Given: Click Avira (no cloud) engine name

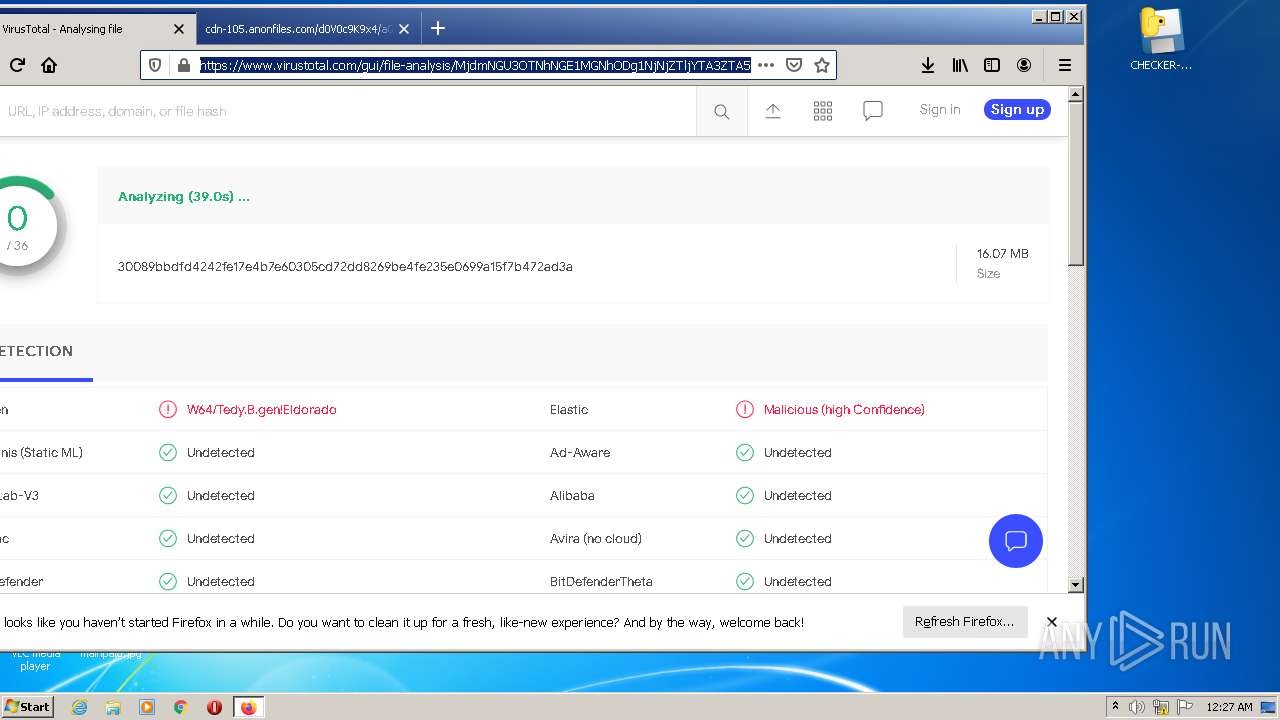Looking at the screenshot, I should click(596, 539).
